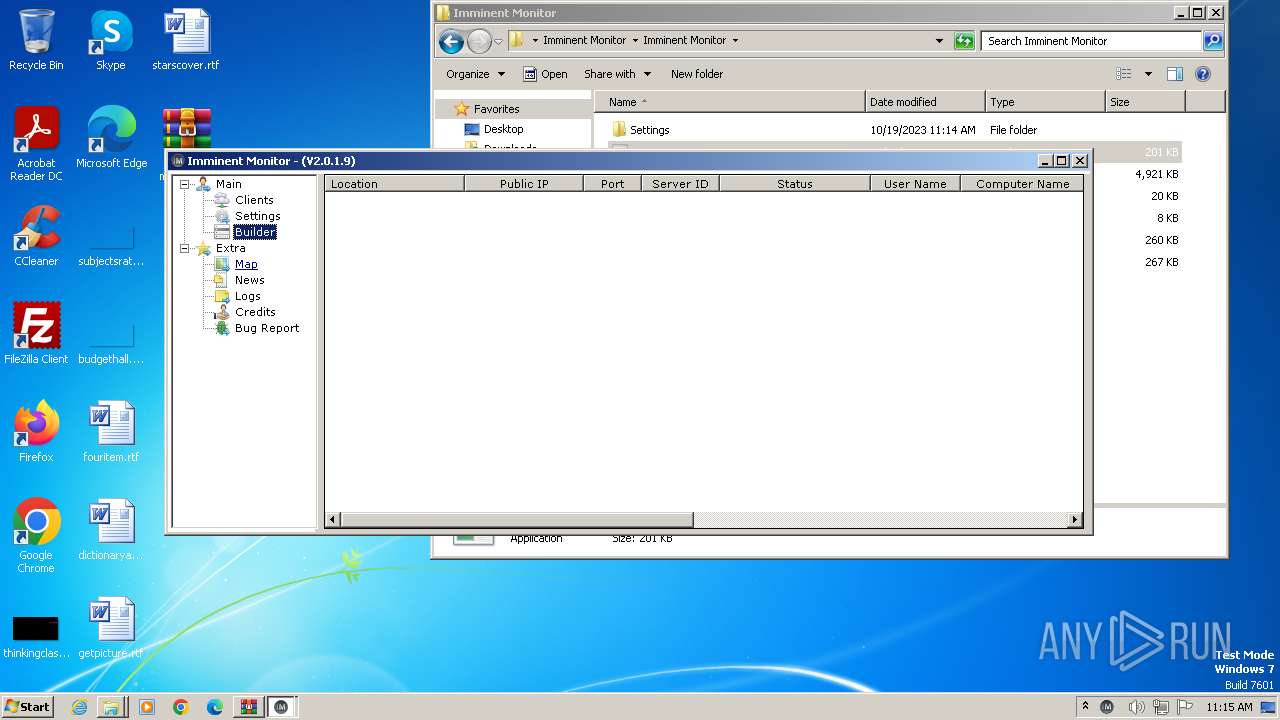Open Share with dropdown in Explorer
Image resolution: width=1280 pixels, height=720 pixels.
617,74
